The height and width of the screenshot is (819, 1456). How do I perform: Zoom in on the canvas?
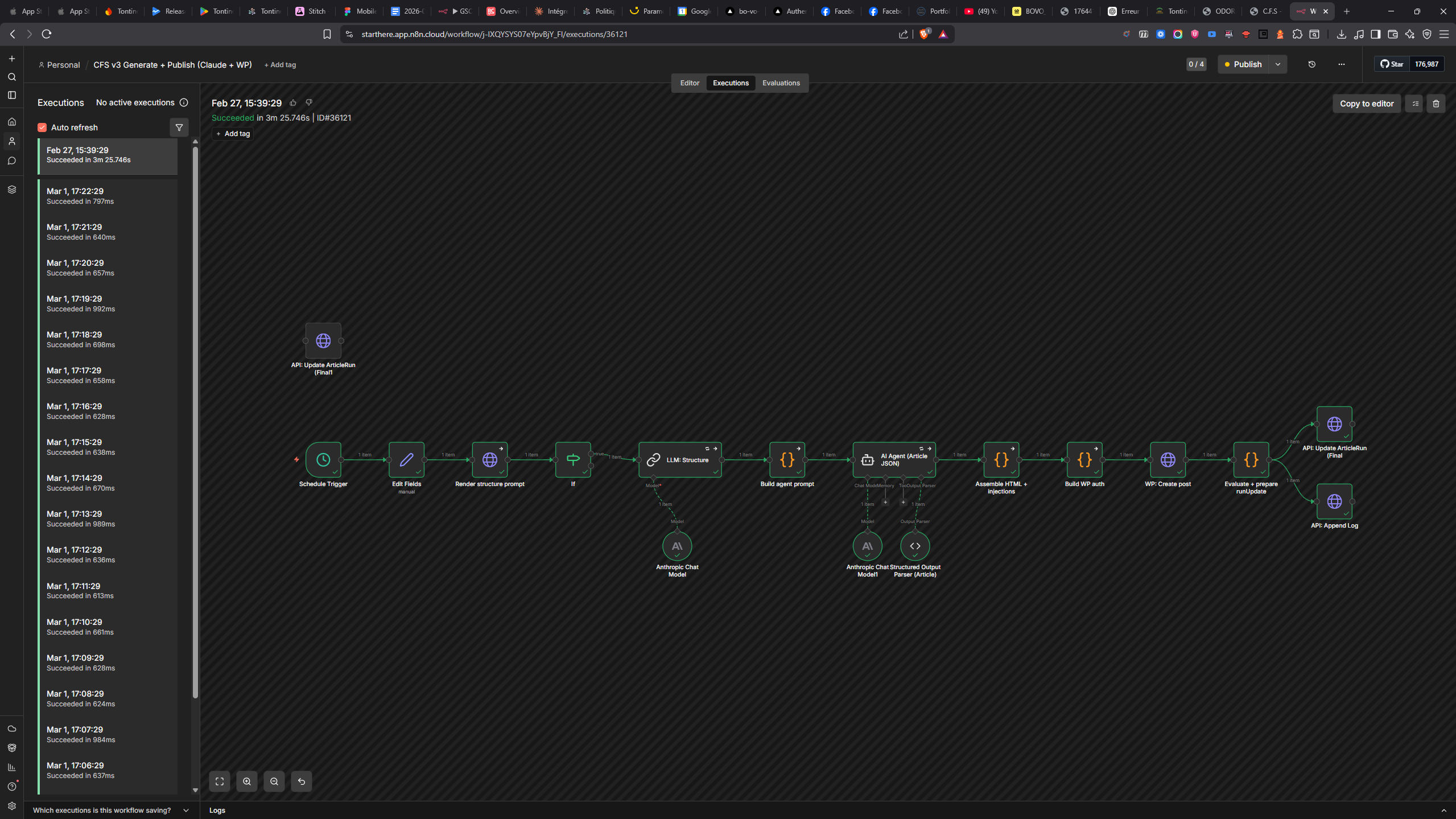point(247,781)
